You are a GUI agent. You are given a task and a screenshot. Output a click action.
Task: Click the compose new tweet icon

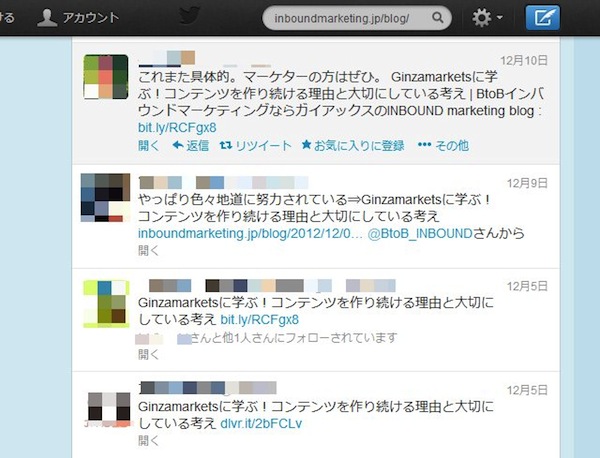point(542,18)
